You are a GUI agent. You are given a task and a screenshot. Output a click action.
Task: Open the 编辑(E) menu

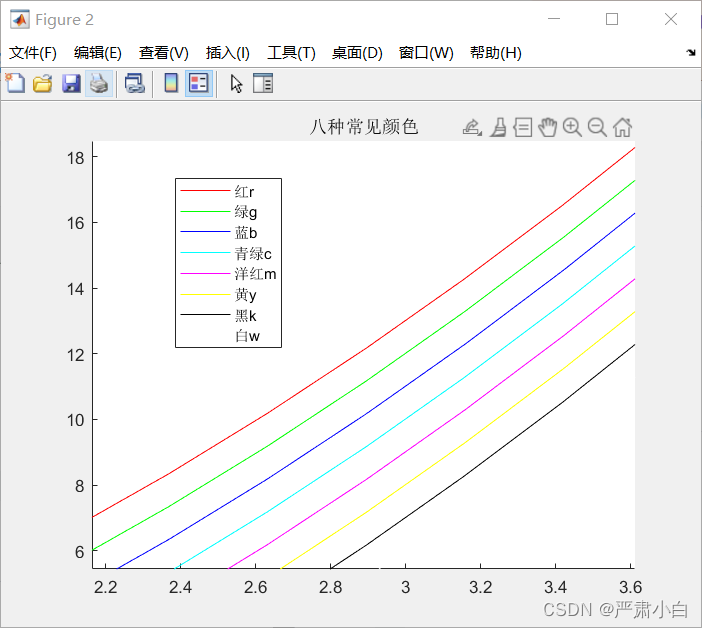(x=98, y=53)
